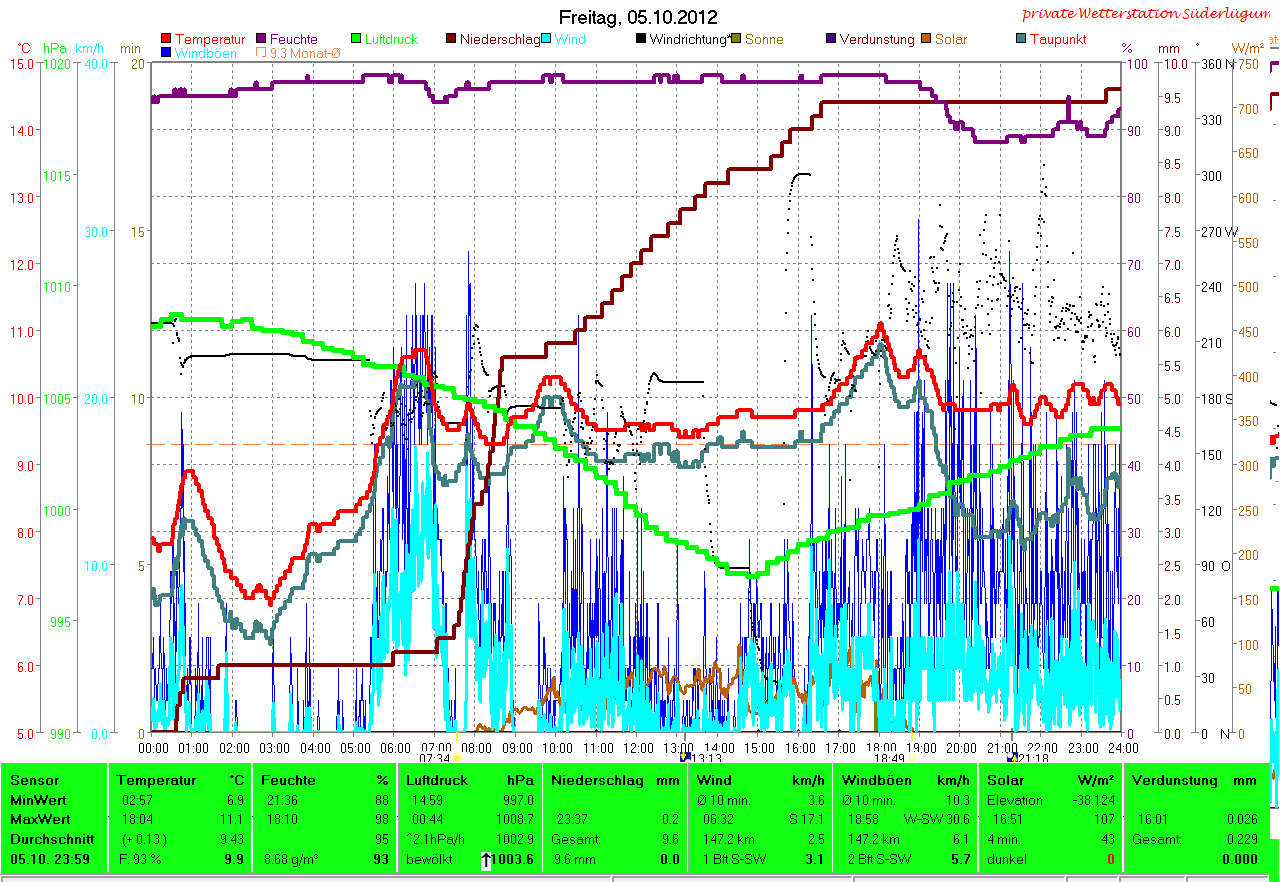
Task: Select the olive Sonne legend marker
Action: point(737,40)
